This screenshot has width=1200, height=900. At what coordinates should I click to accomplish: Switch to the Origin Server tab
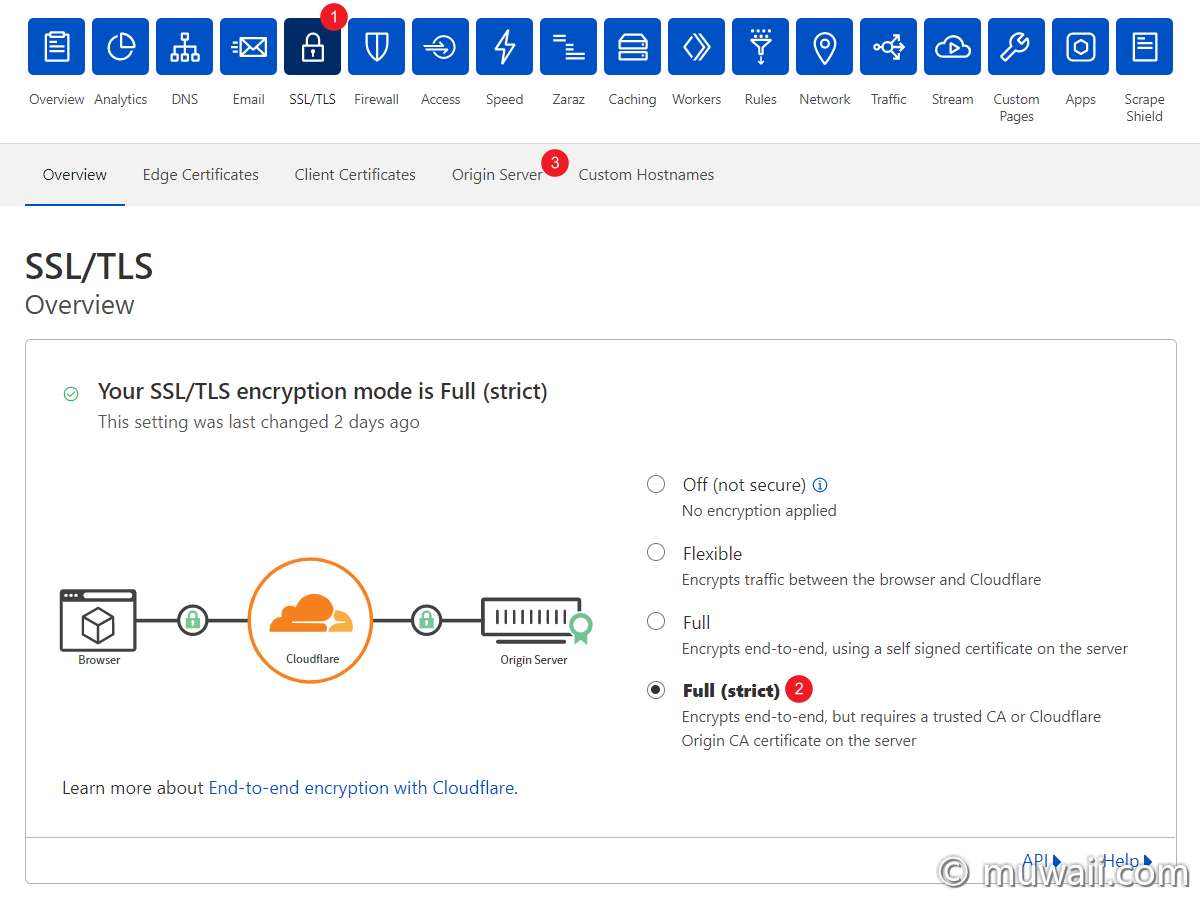pos(497,174)
